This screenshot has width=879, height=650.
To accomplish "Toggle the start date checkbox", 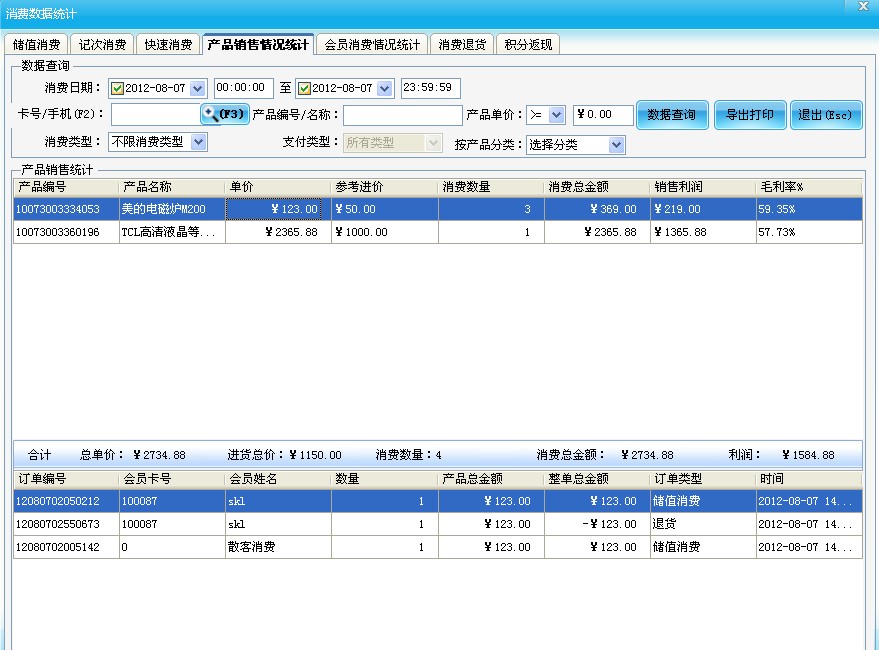I will click(118, 88).
